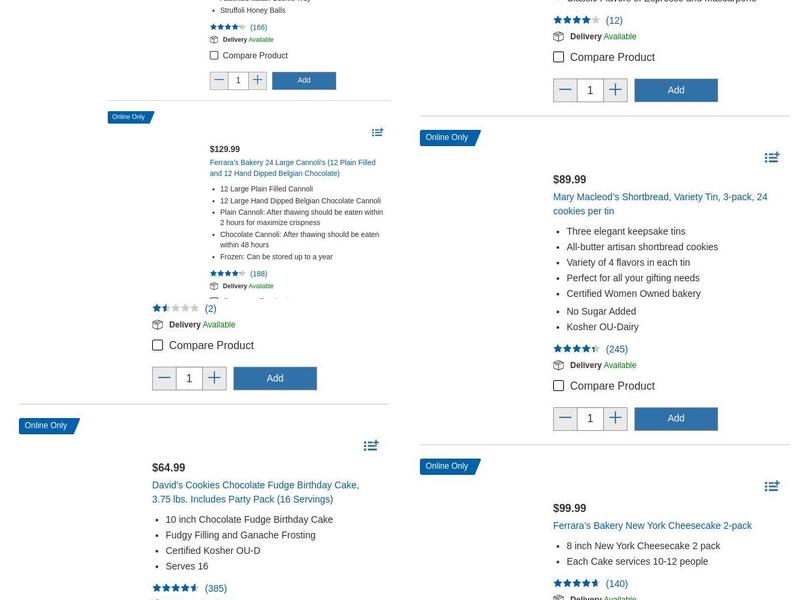This screenshot has width=800, height=600.
Task: Add Mary Macleod's Shortbread to list icon
Action: (x=772, y=157)
